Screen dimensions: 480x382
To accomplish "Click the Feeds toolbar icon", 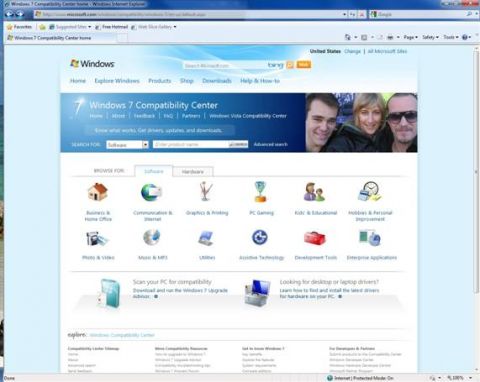I will coord(364,37).
